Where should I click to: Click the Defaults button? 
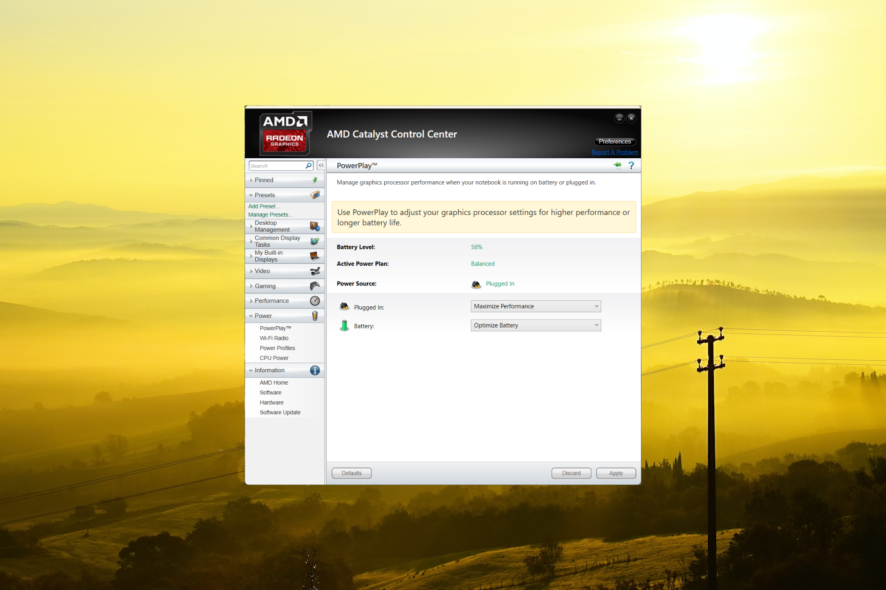(351, 473)
